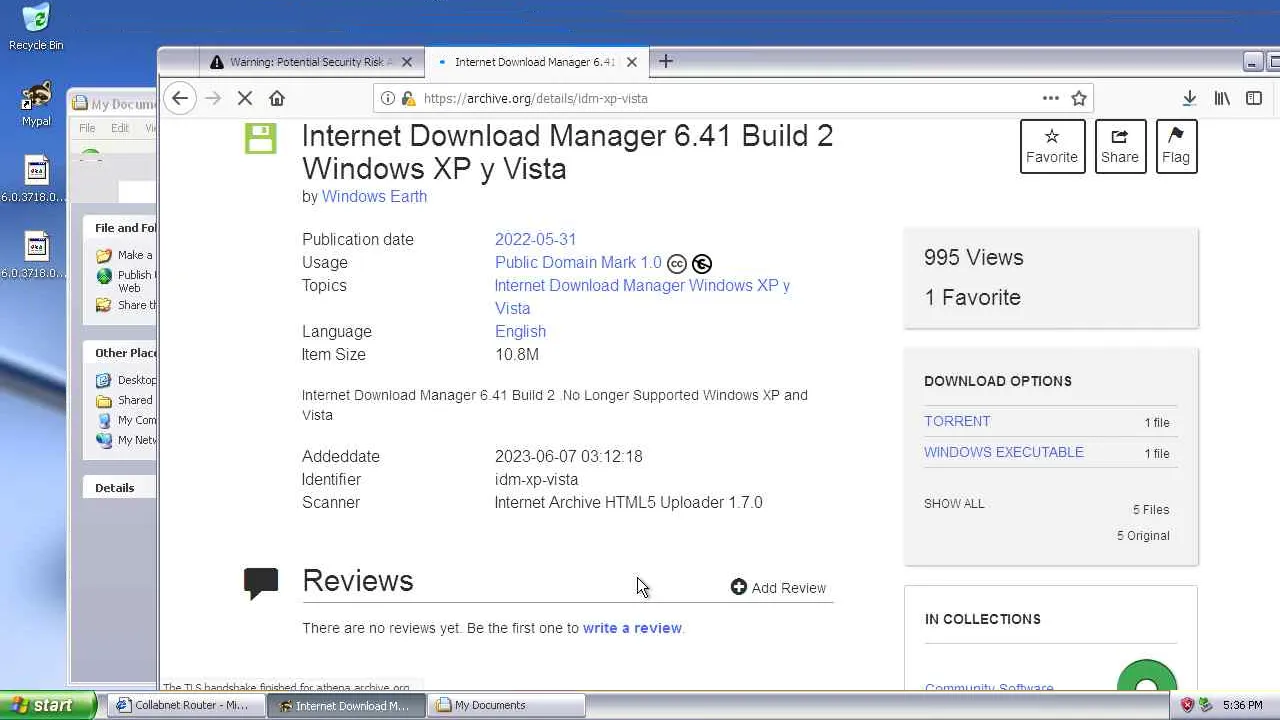The height and width of the screenshot is (720, 1280).
Task: Click the My Documents window title bar
Action: pyautogui.click(x=113, y=103)
